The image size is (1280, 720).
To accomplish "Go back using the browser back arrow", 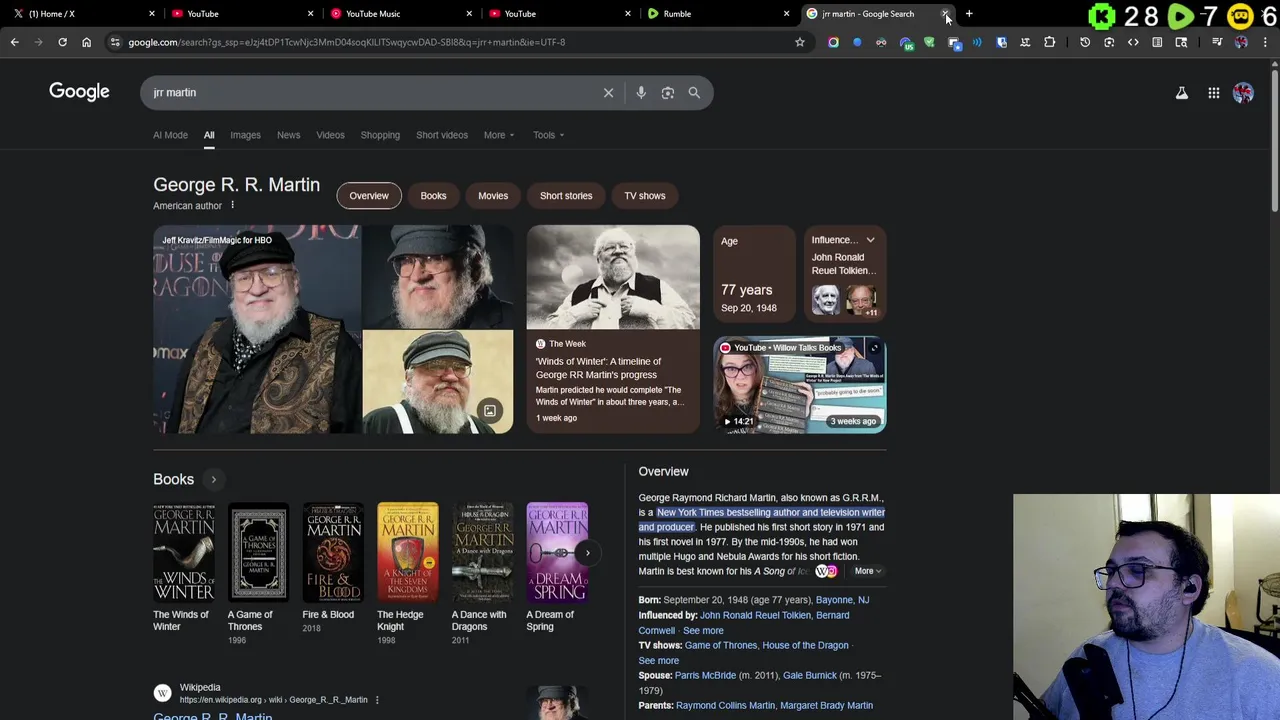I will coord(14,42).
